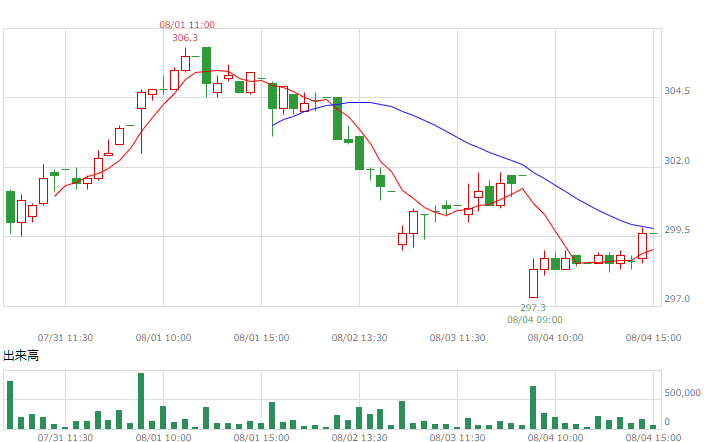Click price chart's 08/01 10:00 time label
705x442 pixels.
point(163,338)
